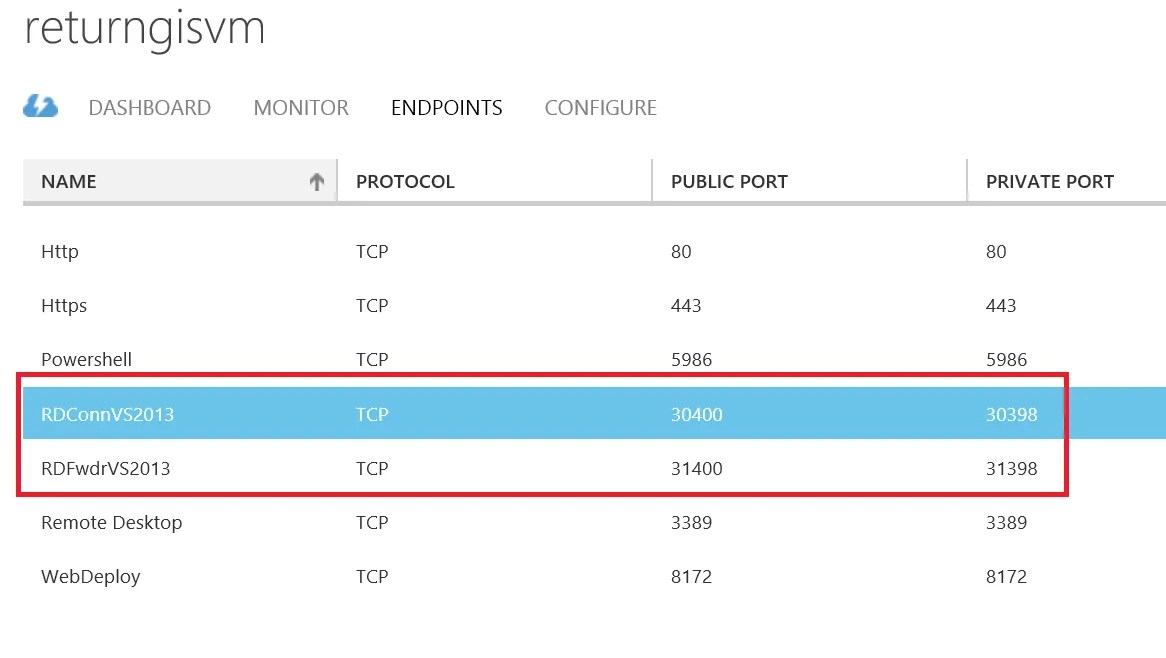Select the Https endpoint row
1166x658 pixels.
tap(594, 306)
